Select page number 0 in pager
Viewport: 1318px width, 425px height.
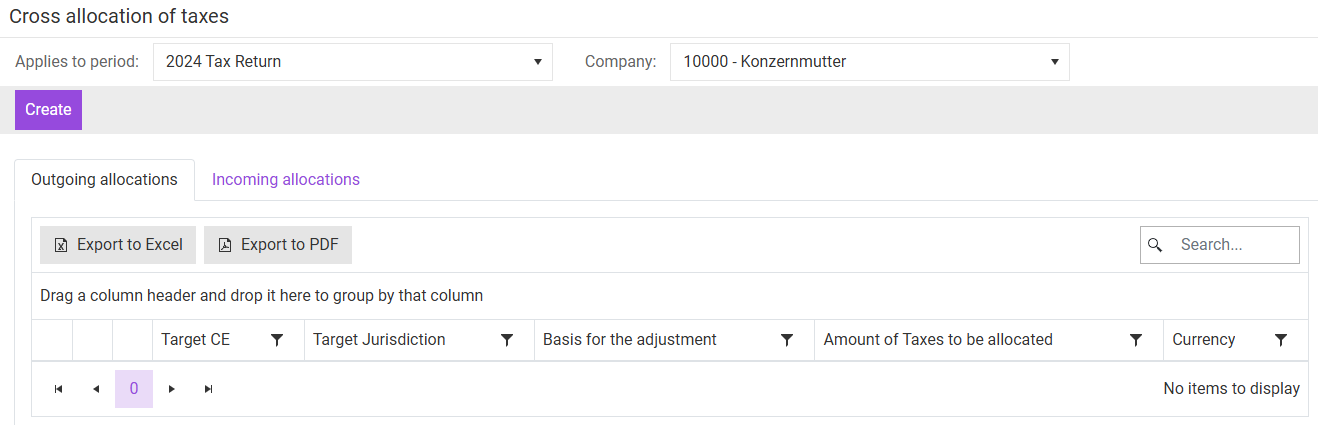[134, 389]
